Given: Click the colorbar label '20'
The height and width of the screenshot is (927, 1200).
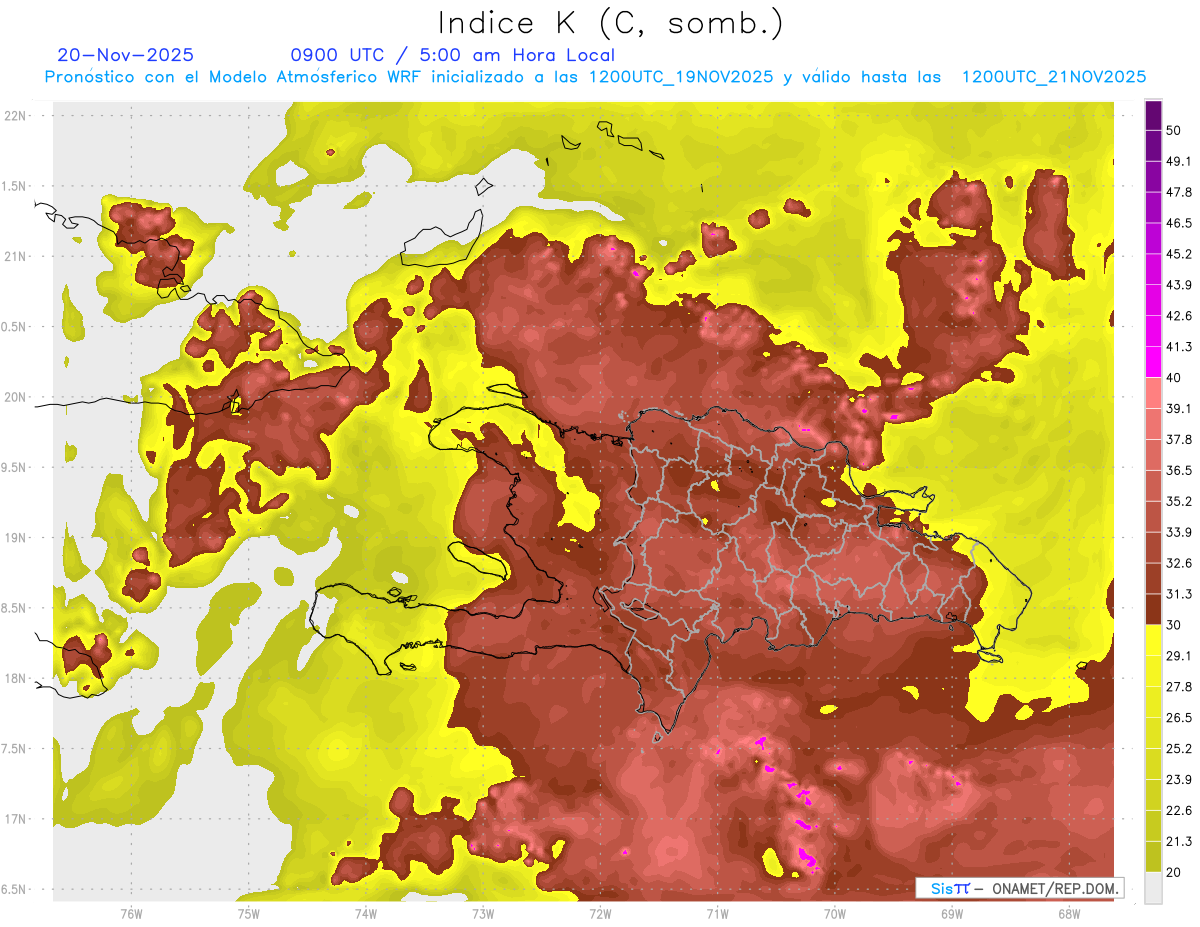Looking at the screenshot, I should tap(1174, 872).
